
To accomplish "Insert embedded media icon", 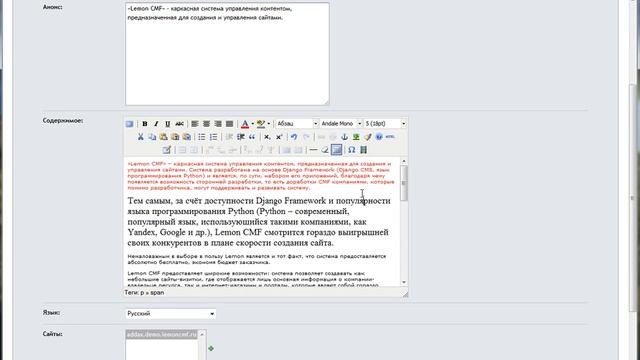I will point(363,150).
